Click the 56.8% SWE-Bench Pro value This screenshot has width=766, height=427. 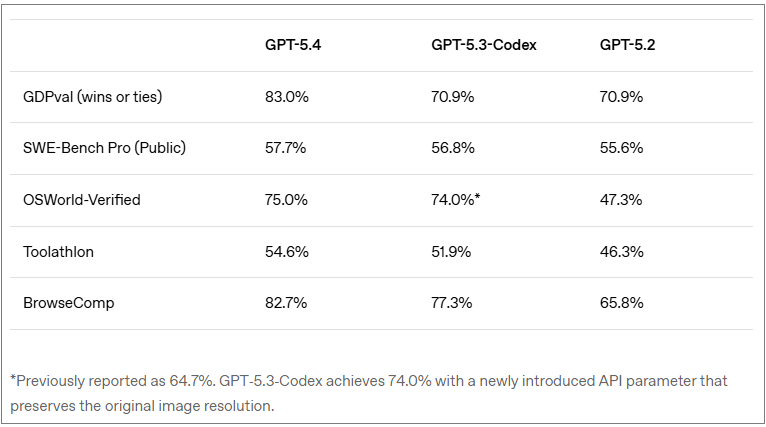pyautogui.click(x=453, y=148)
